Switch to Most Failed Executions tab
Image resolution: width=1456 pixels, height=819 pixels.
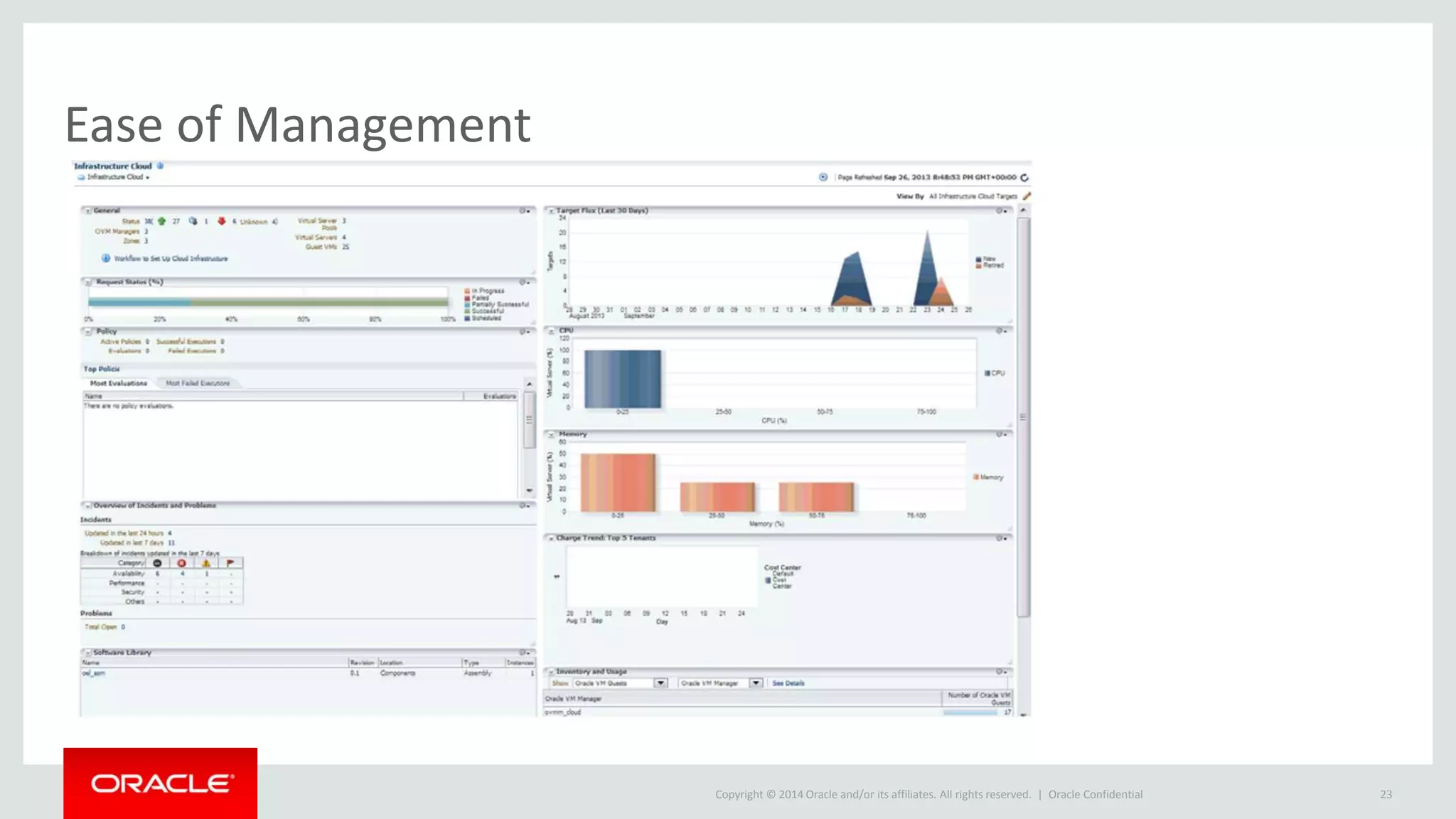[198, 383]
